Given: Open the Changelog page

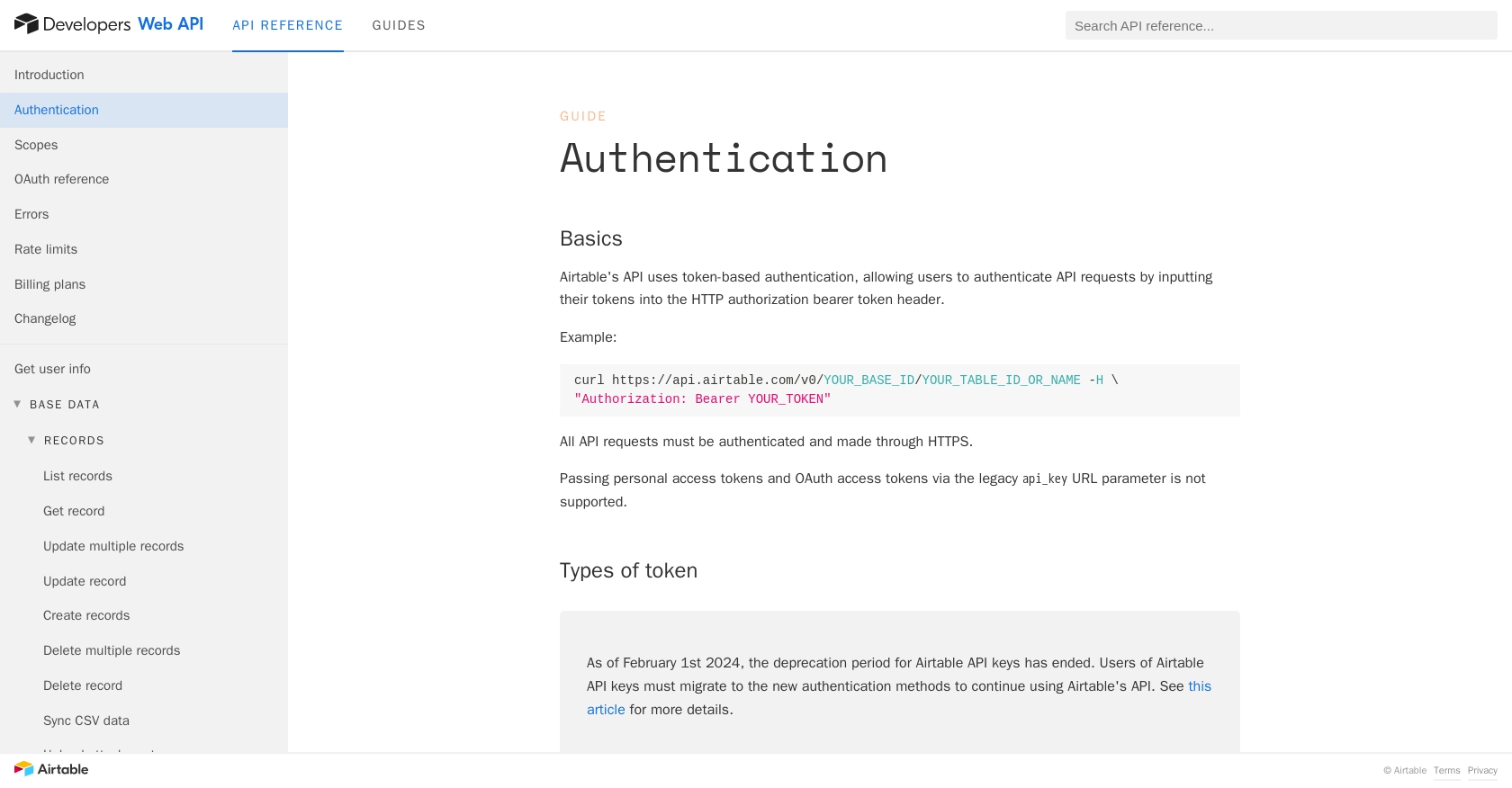Looking at the screenshot, I should pyautogui.click(x=144, y=318).
